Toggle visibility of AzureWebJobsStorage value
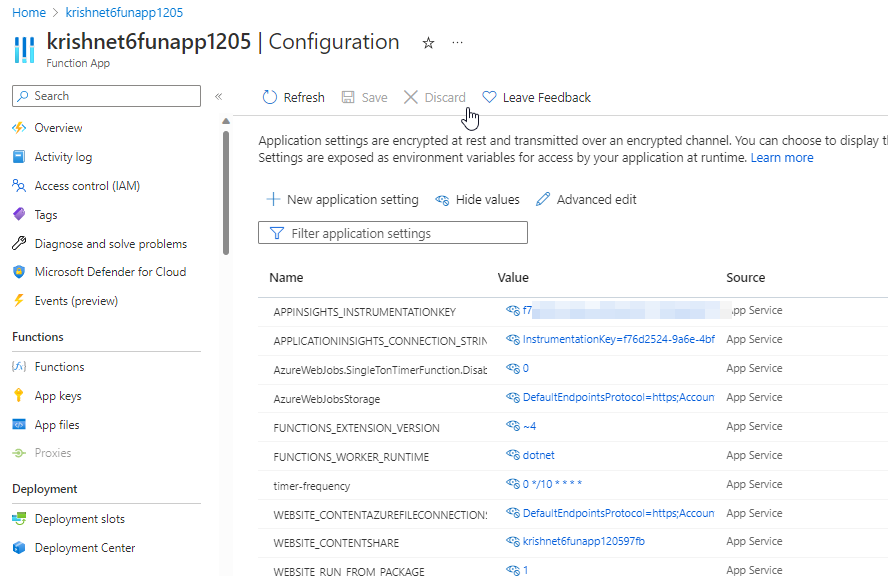Image resolution: width=888 pixels, height=576 pixels. [513, 397]
